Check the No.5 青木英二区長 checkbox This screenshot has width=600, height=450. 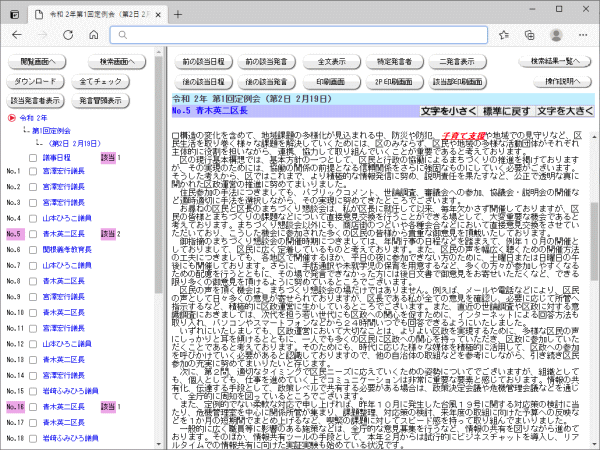(x=33, y=234)
